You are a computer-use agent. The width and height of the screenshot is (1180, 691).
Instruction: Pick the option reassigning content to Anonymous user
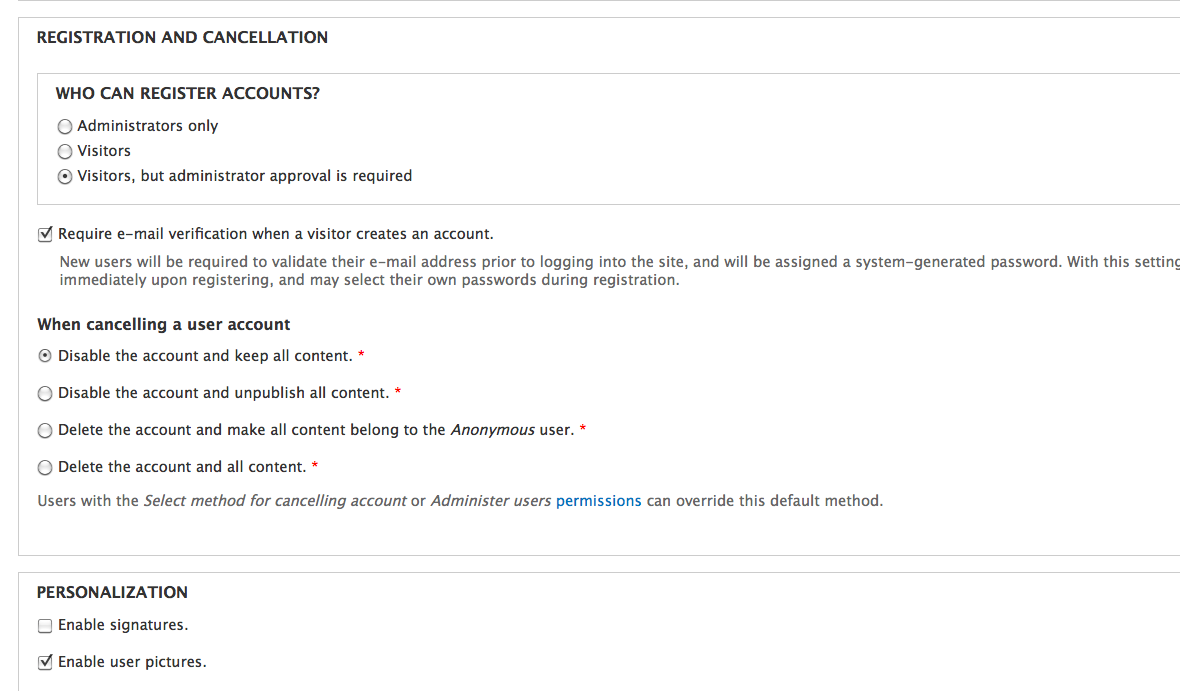coord(45,431)
